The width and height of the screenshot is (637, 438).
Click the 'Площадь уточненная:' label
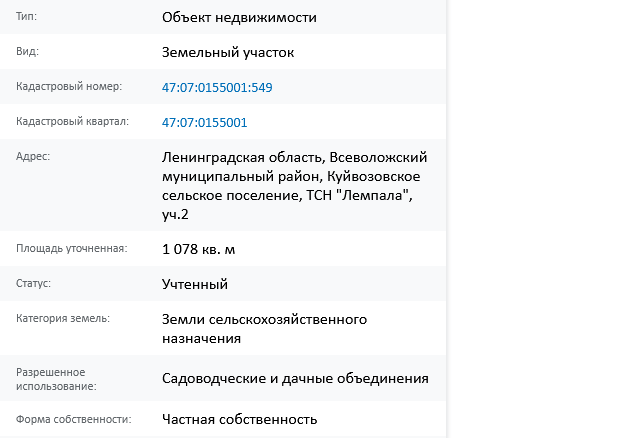pos(72,248)
